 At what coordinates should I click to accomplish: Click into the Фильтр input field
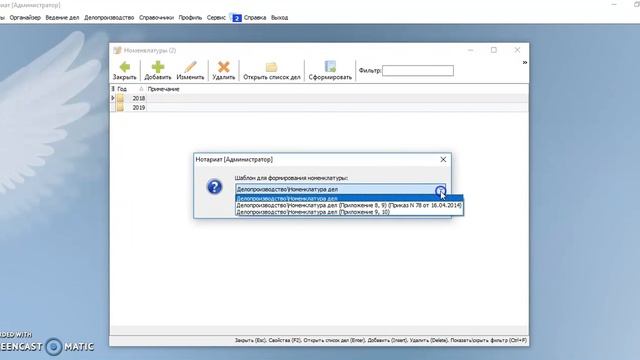[x=418, y=71]
